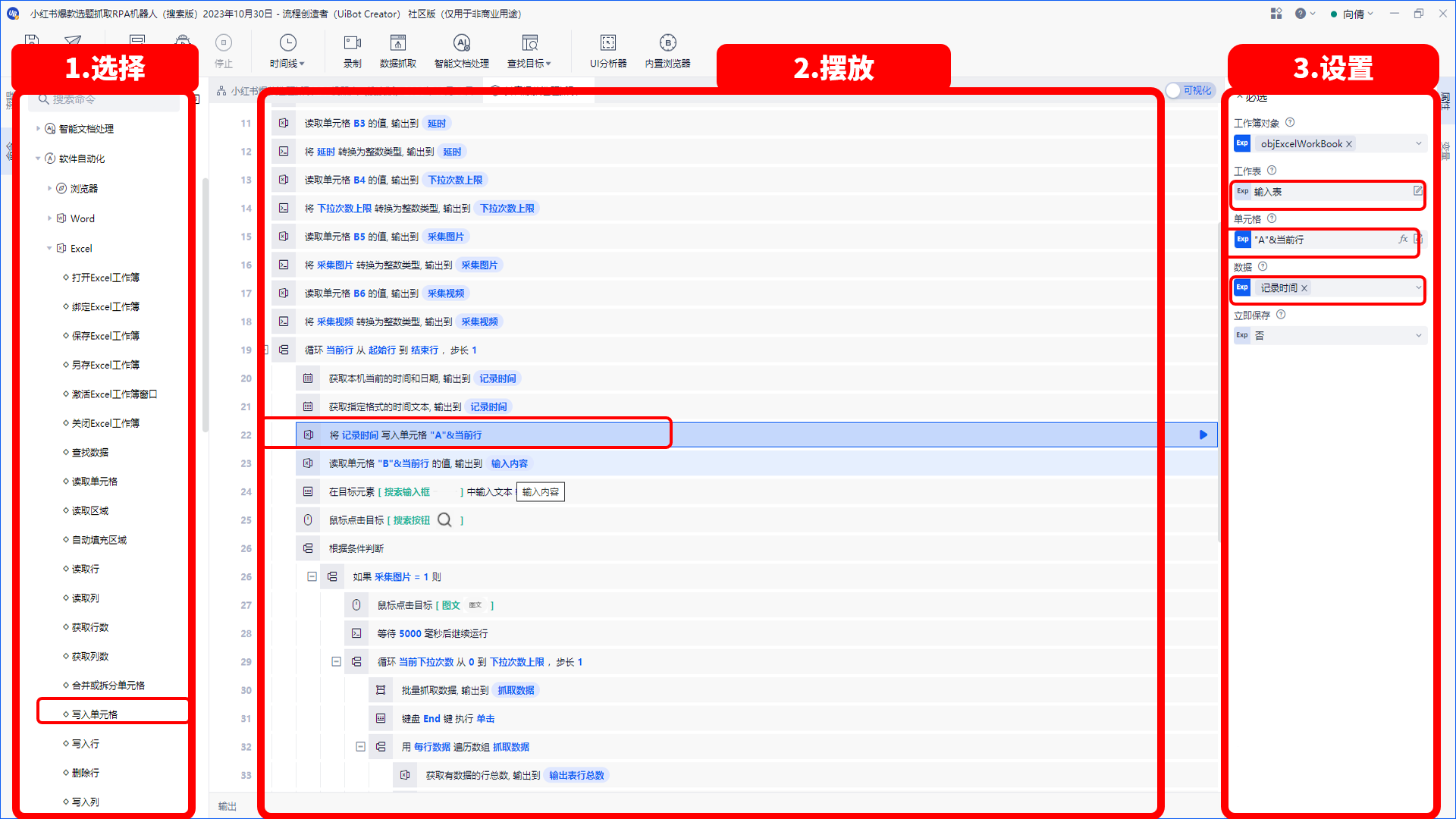Collapse the 遍历数组 抓取数据 block
The width and height of the screenshot is (1456, 819).
click(360, 747)
